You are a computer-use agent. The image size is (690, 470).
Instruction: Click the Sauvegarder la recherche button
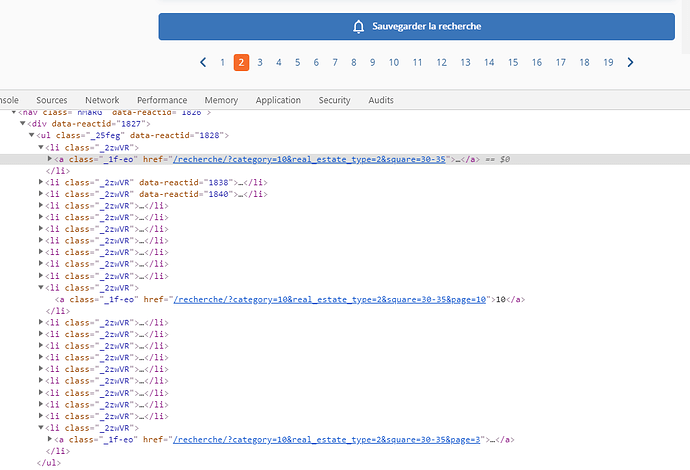[416, 26]
